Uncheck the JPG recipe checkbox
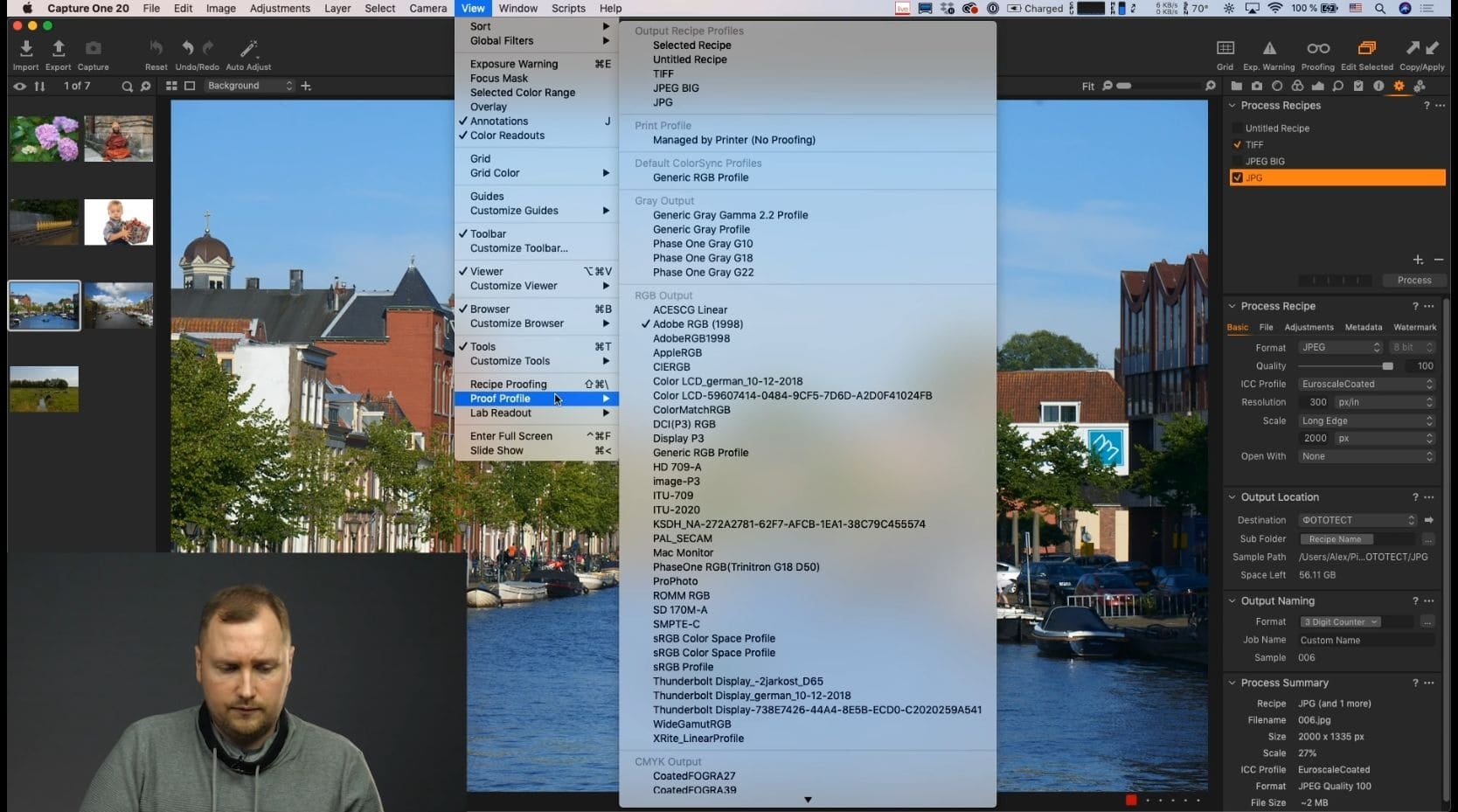Viewport: 1458px width, 812px height. click(1237, 177)
